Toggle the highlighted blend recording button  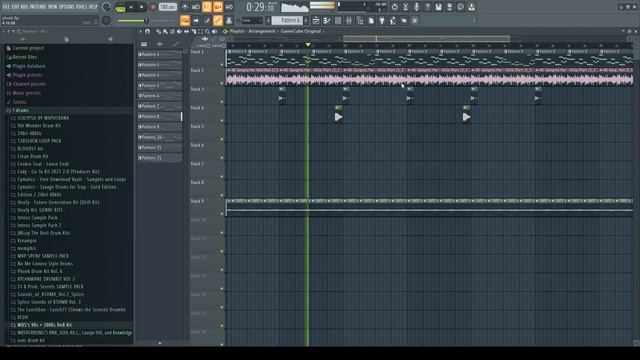218,7
